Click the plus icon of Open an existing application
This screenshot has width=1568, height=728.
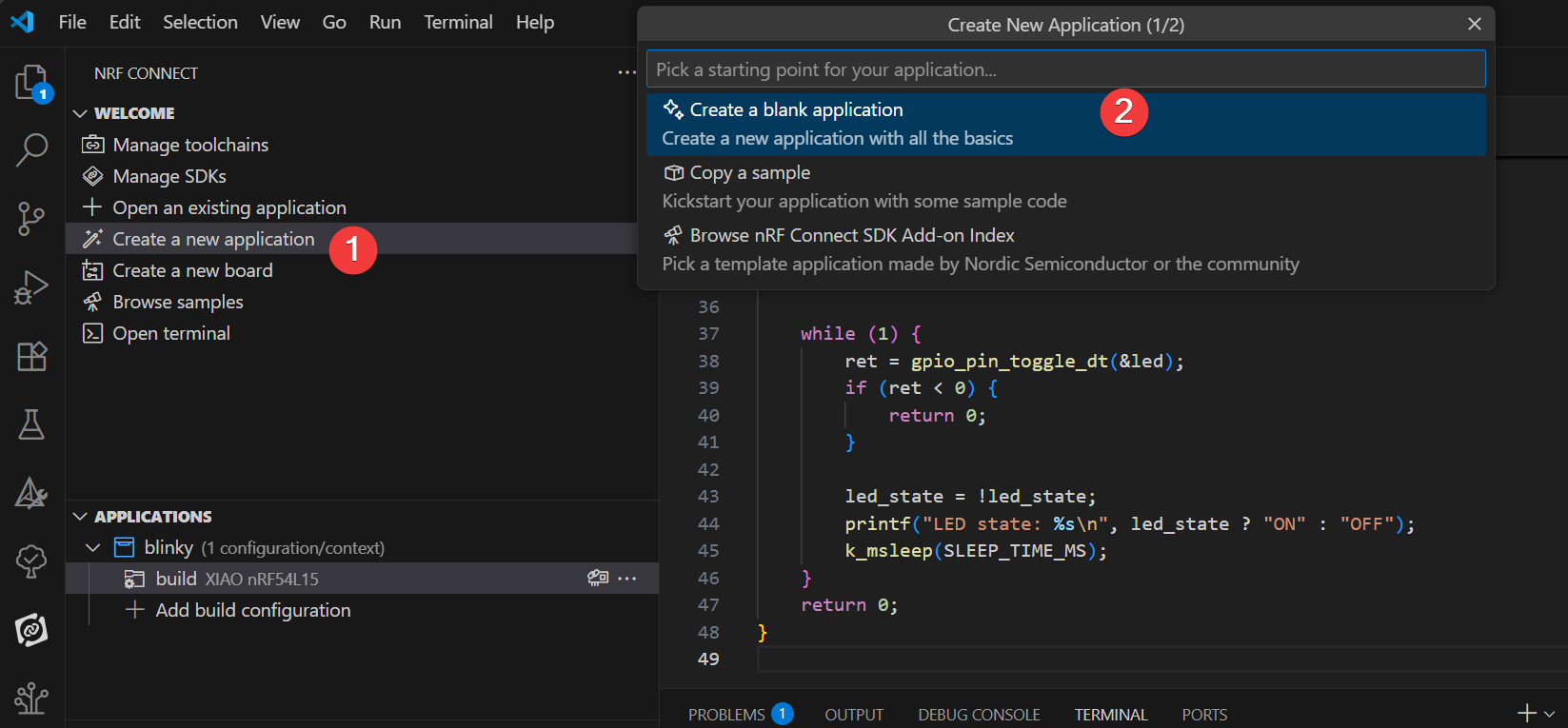(x=92, y=207)
